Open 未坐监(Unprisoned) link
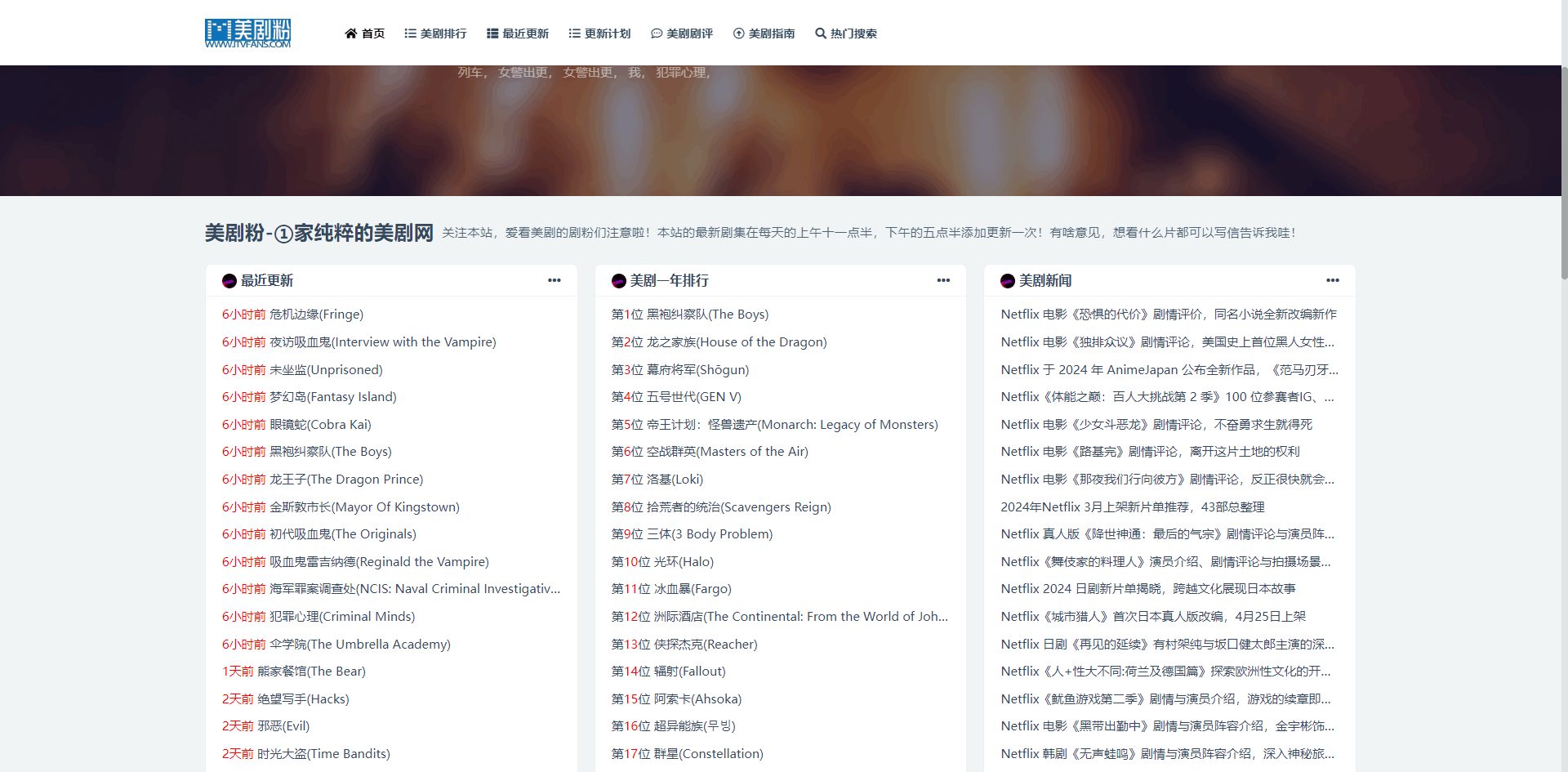The width and height of the screenshot is (1568, 772). click(x=326, y=370)
